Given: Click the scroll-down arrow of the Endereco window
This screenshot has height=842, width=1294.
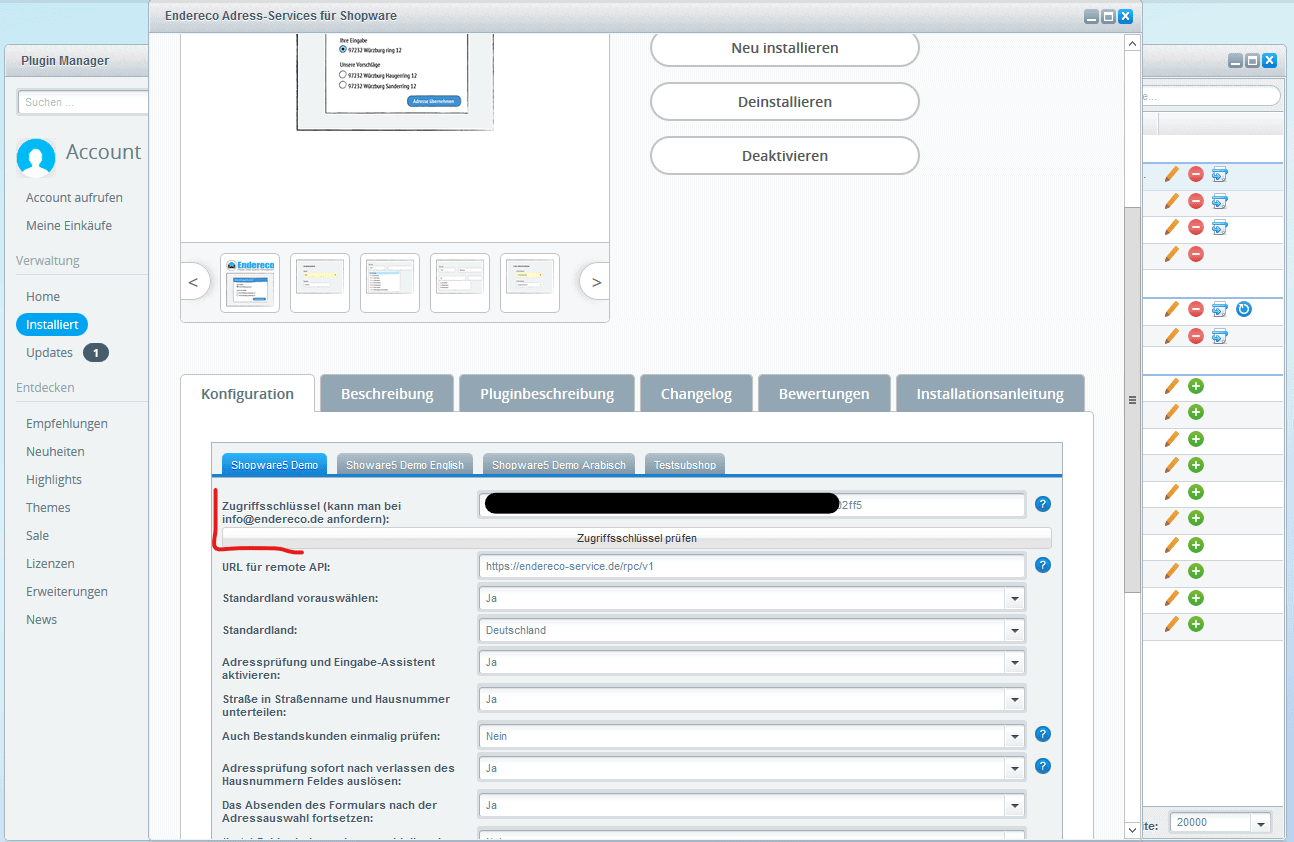Looking at the screenshot, I should (x=1132, y=829).
